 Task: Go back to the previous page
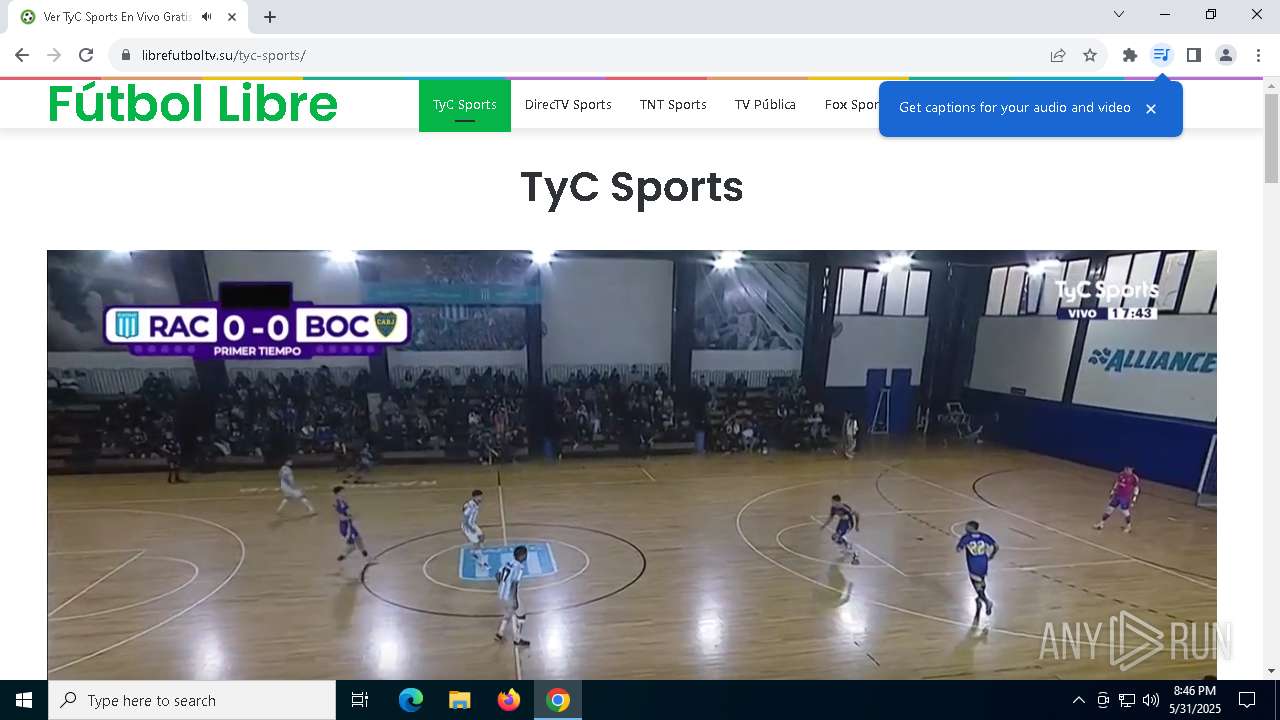[x=22, y=55]
